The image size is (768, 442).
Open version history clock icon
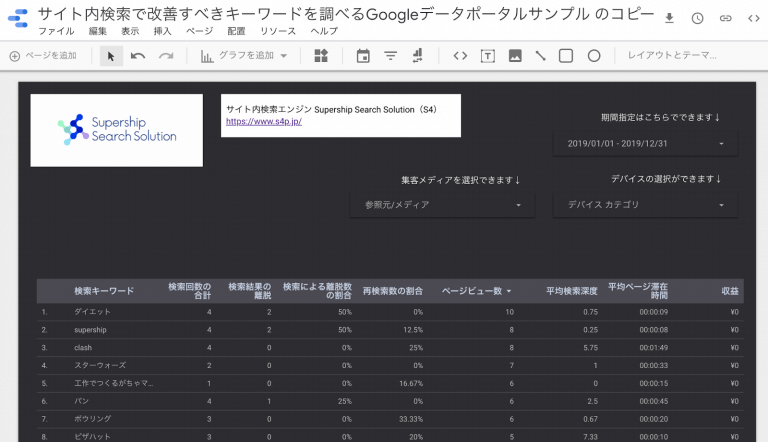(x=697, y=19)
